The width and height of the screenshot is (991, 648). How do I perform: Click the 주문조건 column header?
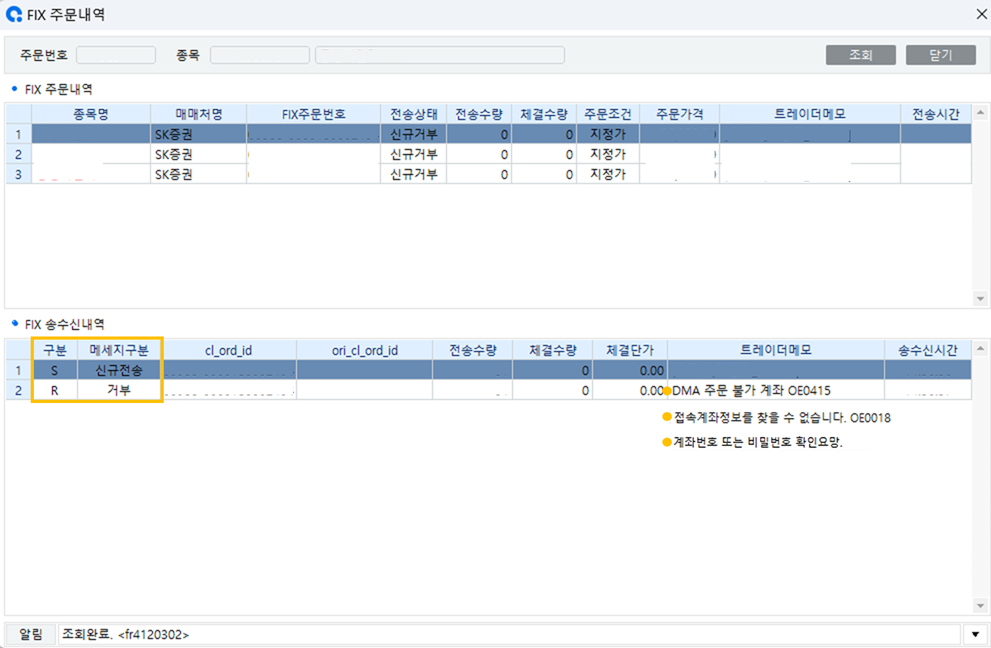coord(608,114)
